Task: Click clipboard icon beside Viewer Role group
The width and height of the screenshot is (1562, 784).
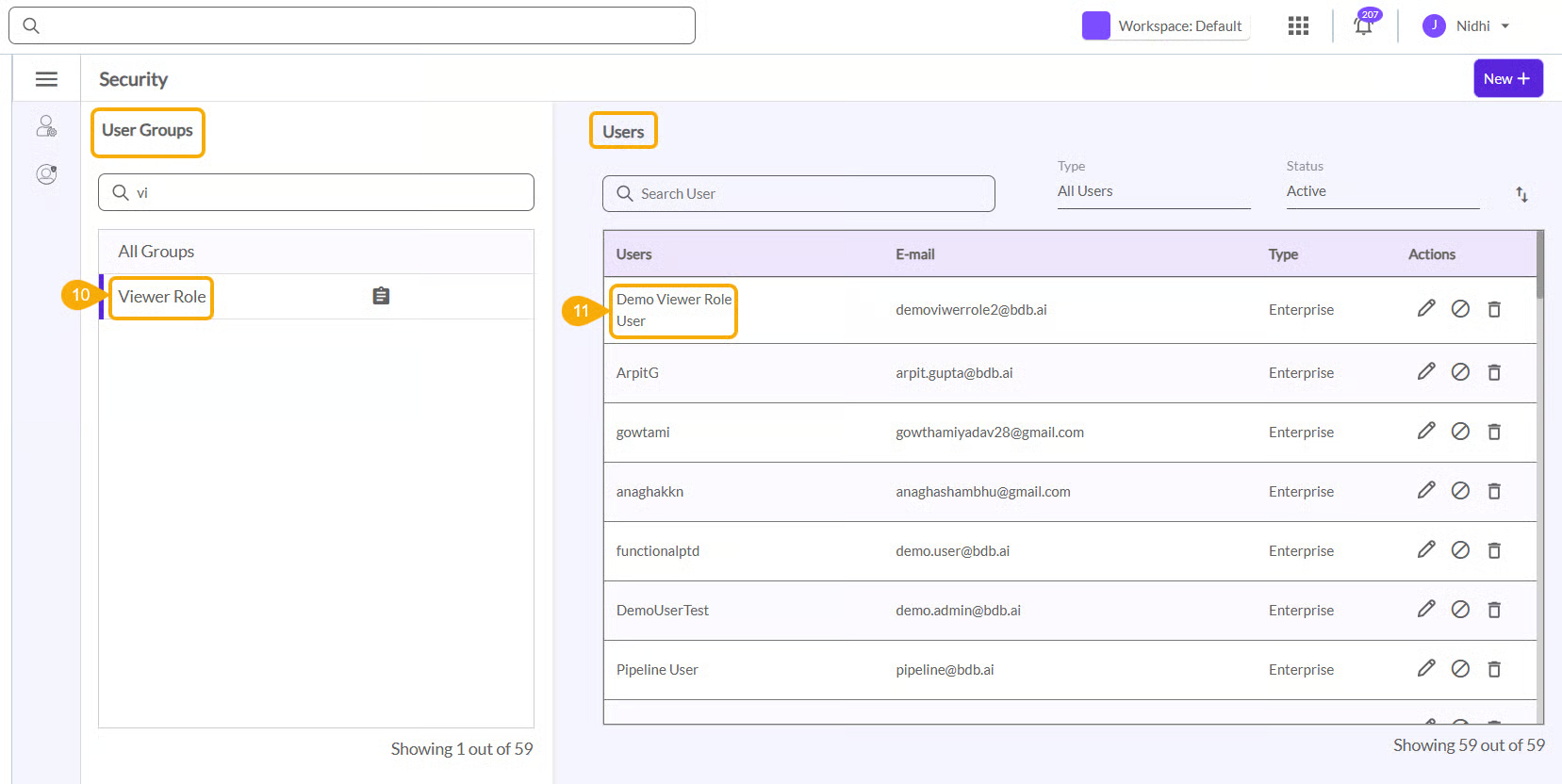Action: tap(381, 296)
